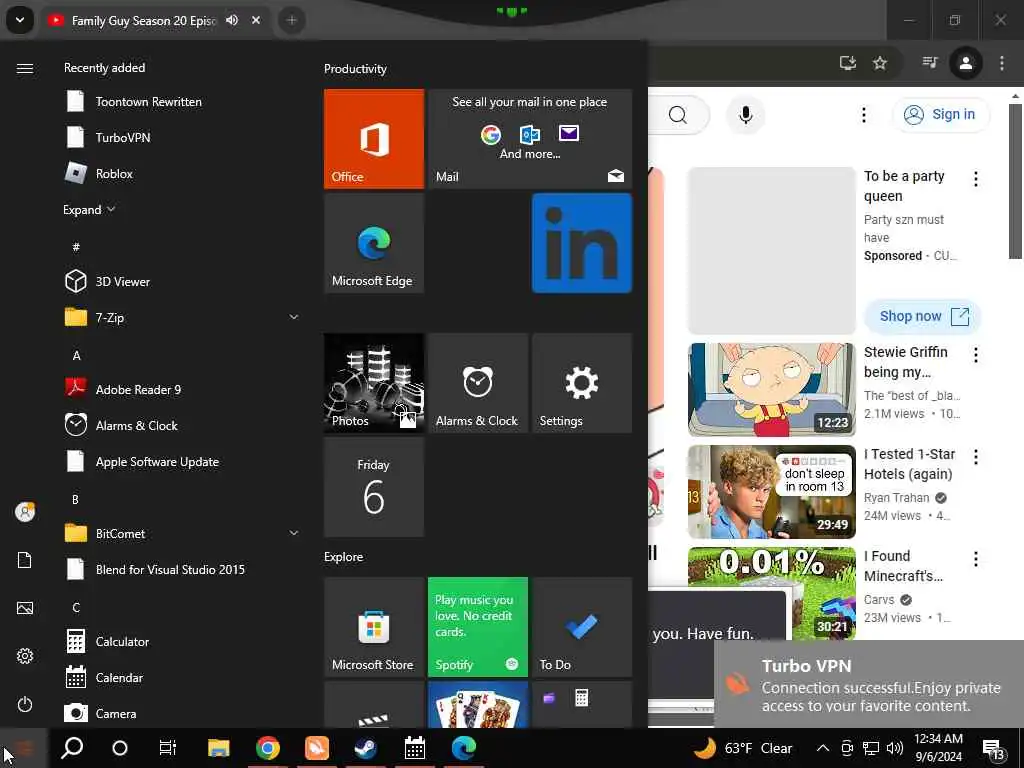
Task: Open Calculator app
Action: tap(182, 641)
